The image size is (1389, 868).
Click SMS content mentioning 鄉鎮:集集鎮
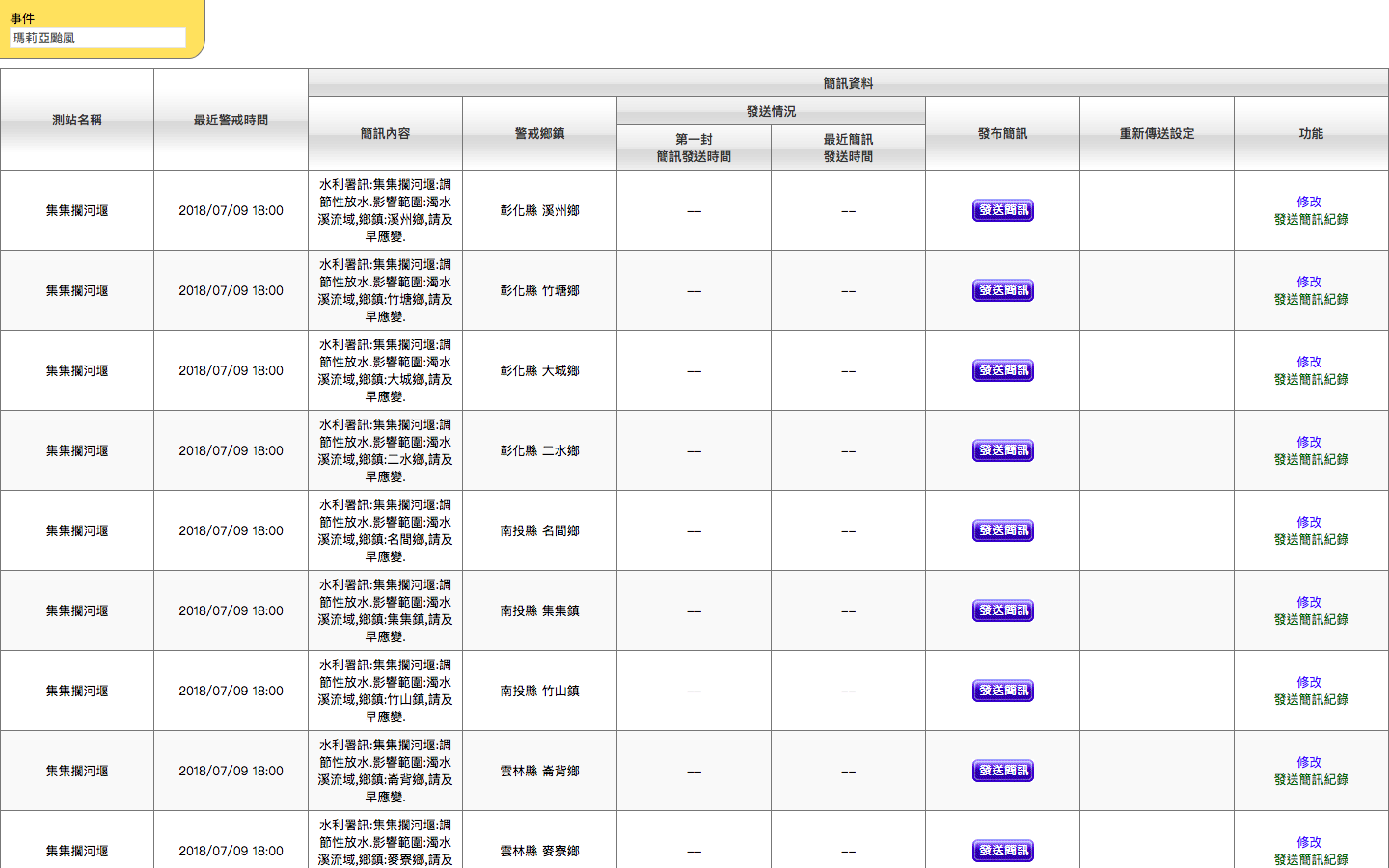pos(385,610)
